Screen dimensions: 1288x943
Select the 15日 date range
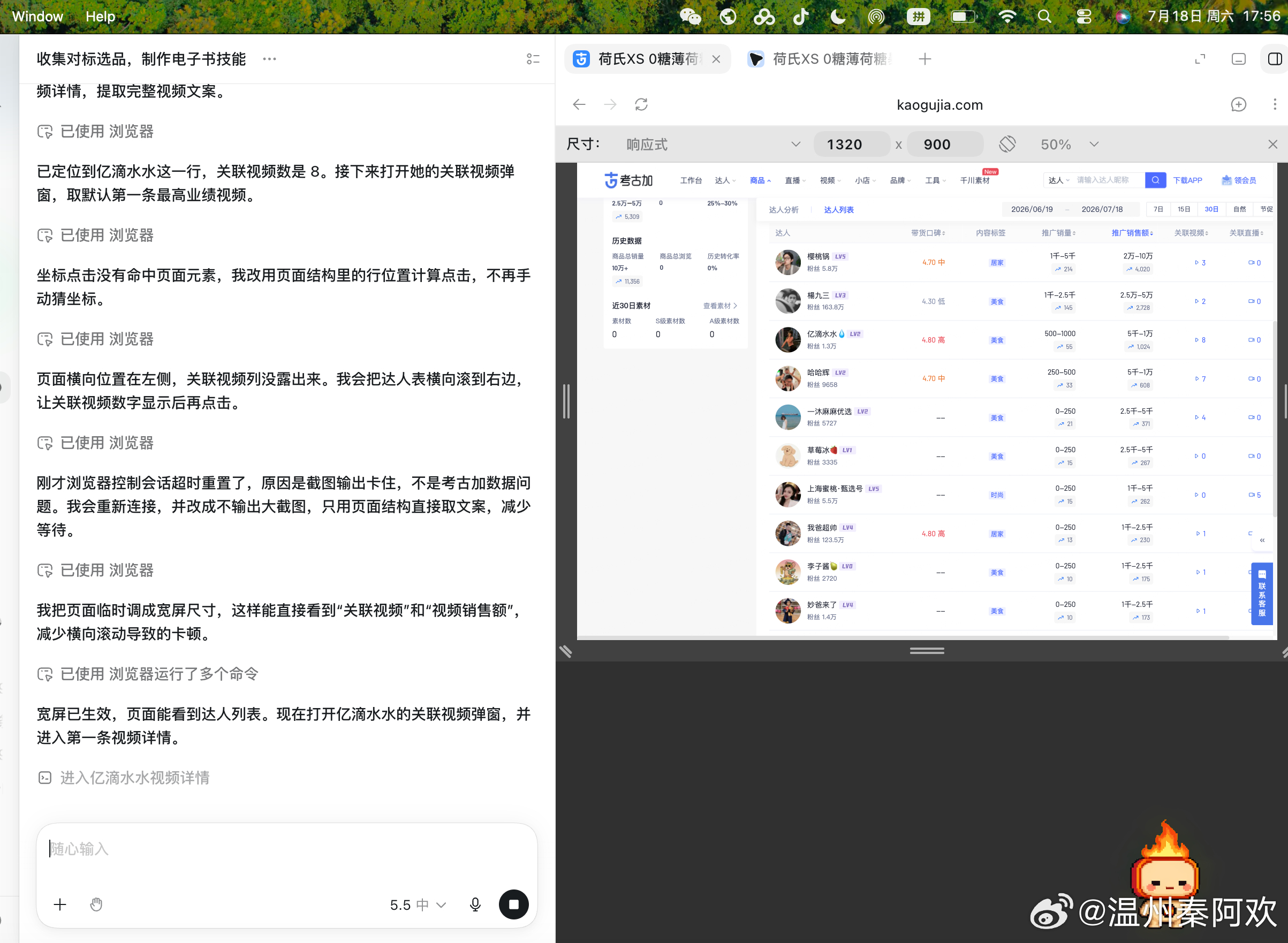tap(1184, 209)
